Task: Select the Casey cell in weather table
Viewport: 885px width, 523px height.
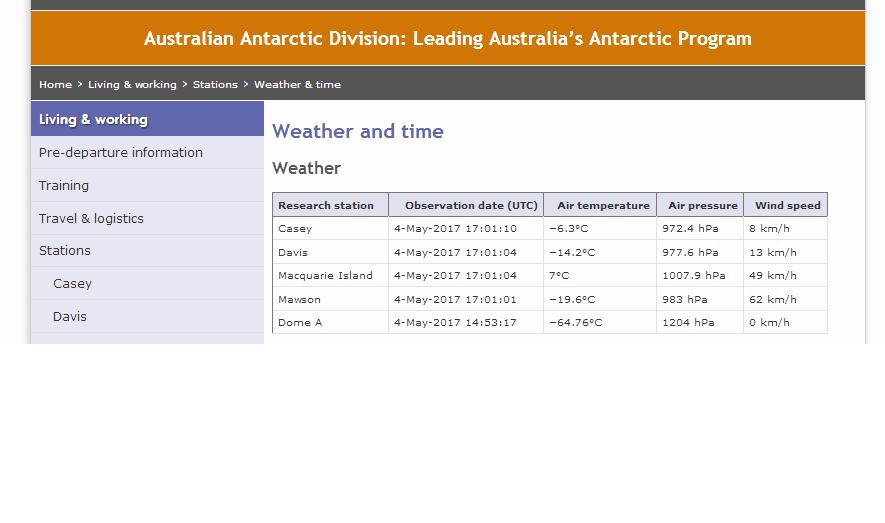Action: click(x=330, y=228)
